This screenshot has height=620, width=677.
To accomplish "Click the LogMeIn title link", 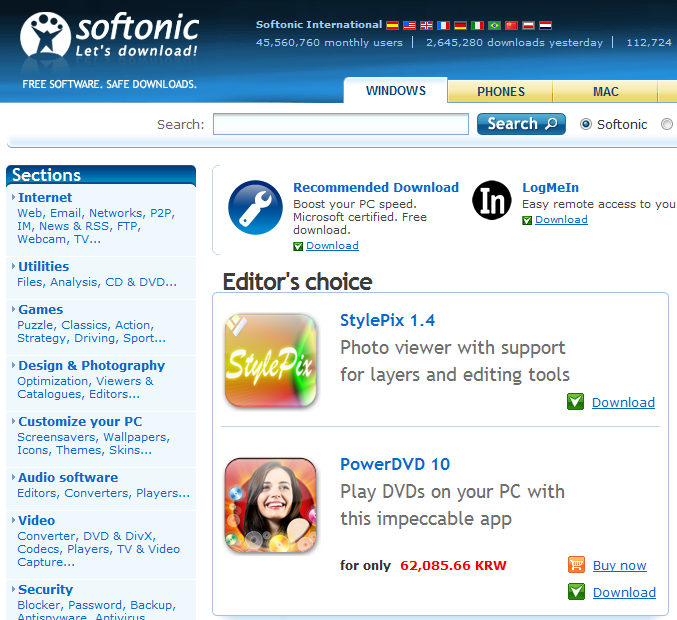I will [550, 188].
